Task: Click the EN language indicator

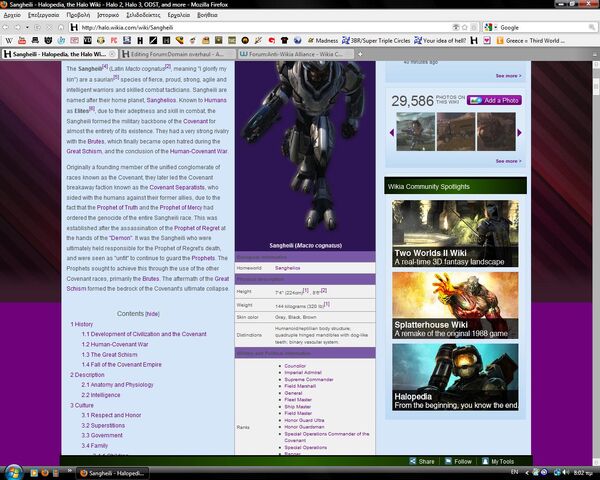Action: coord(514,472)
